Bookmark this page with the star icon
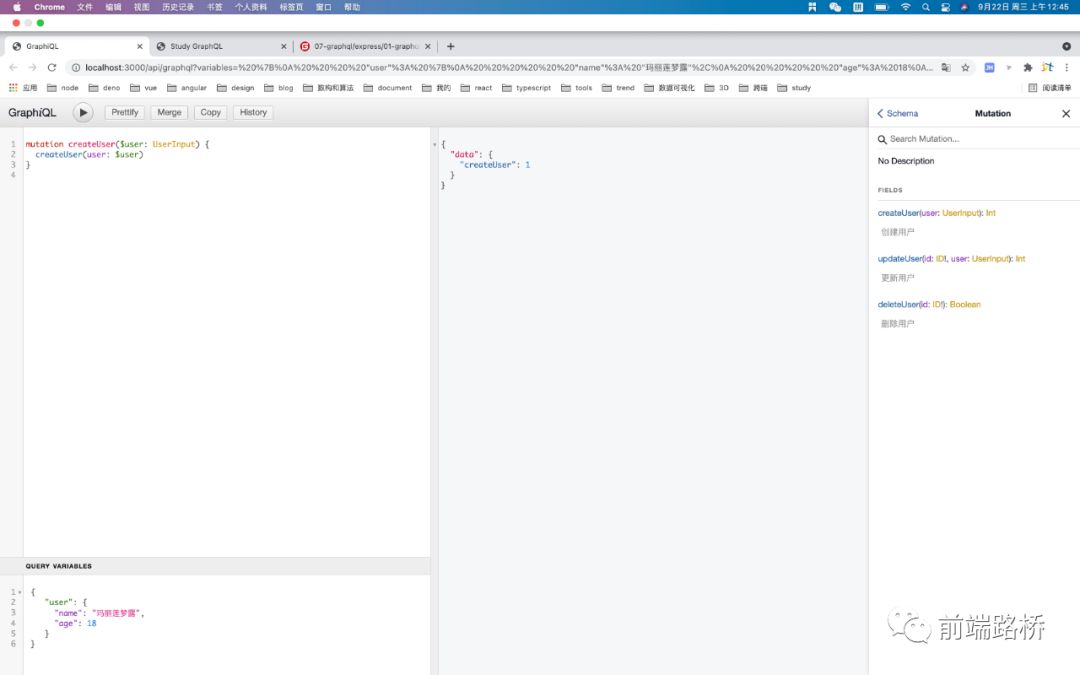This screenshot has height=675, width=1080. pos(965,68)
